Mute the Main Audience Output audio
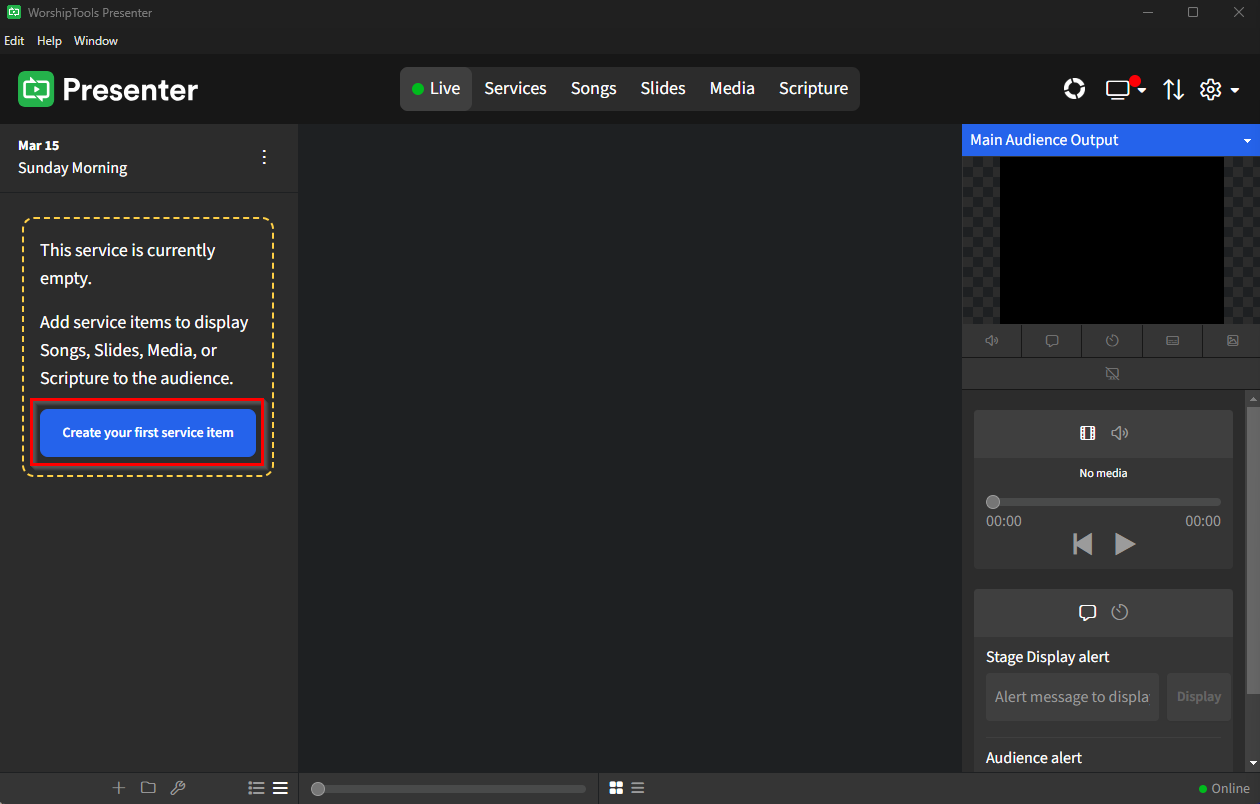This screenshot has height=804, width=1260. pos(991,340)
